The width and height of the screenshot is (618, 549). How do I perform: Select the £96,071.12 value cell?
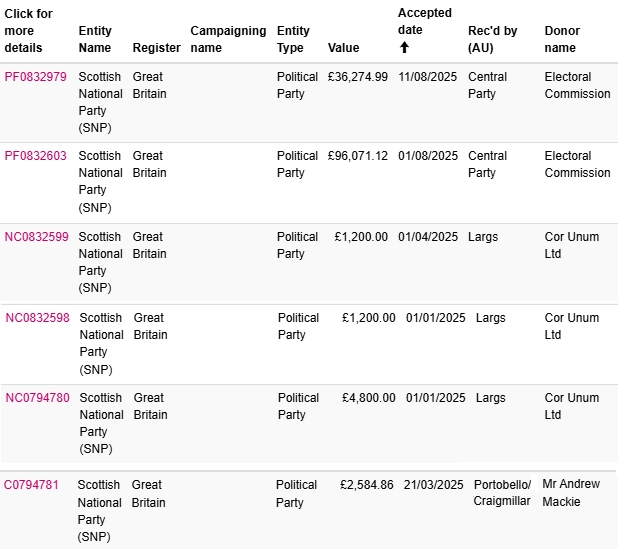tap(357, 156)
